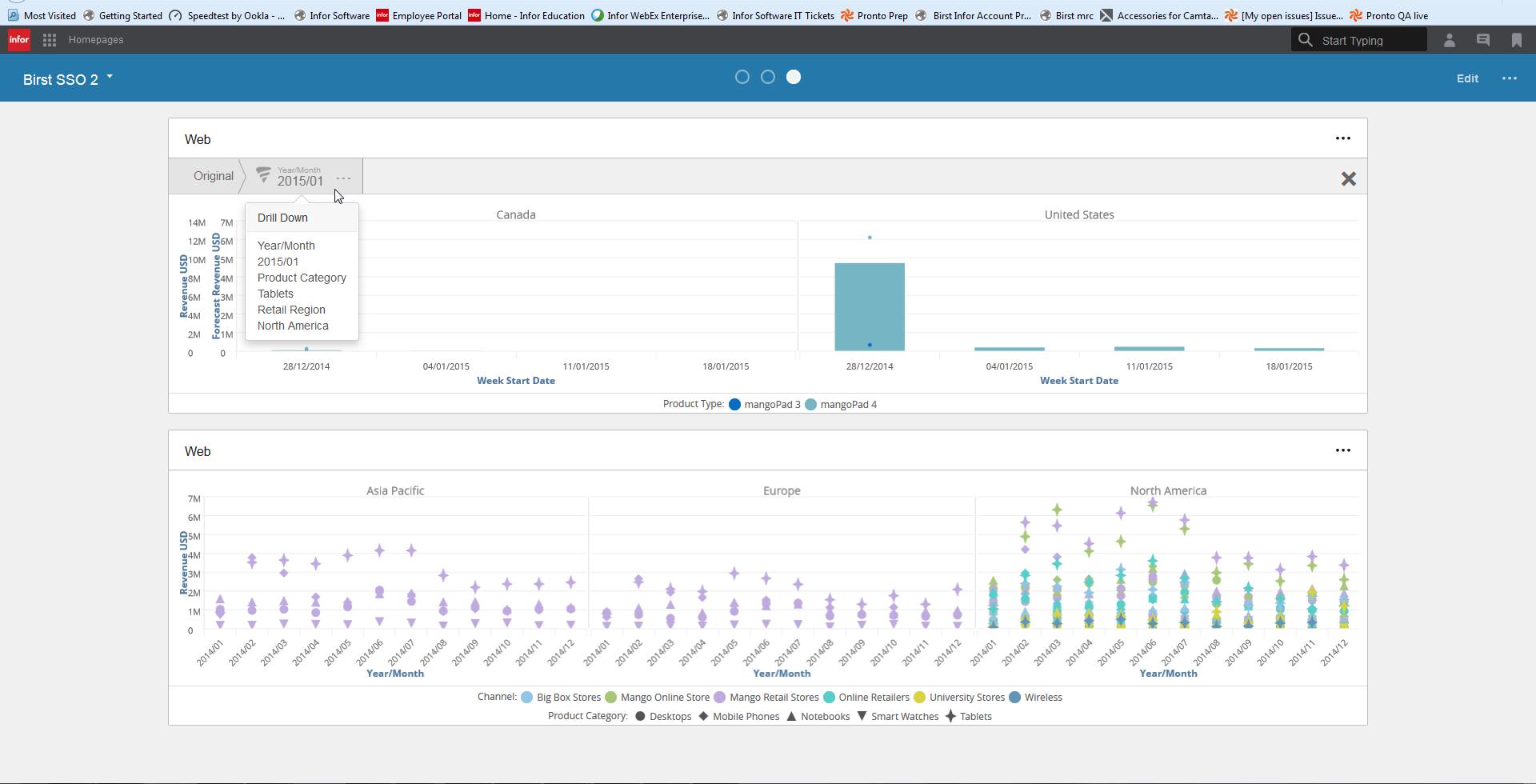Open the 2015/01 filter ellipsis menu
The image size is (1536, 784).
pos(343,178)
